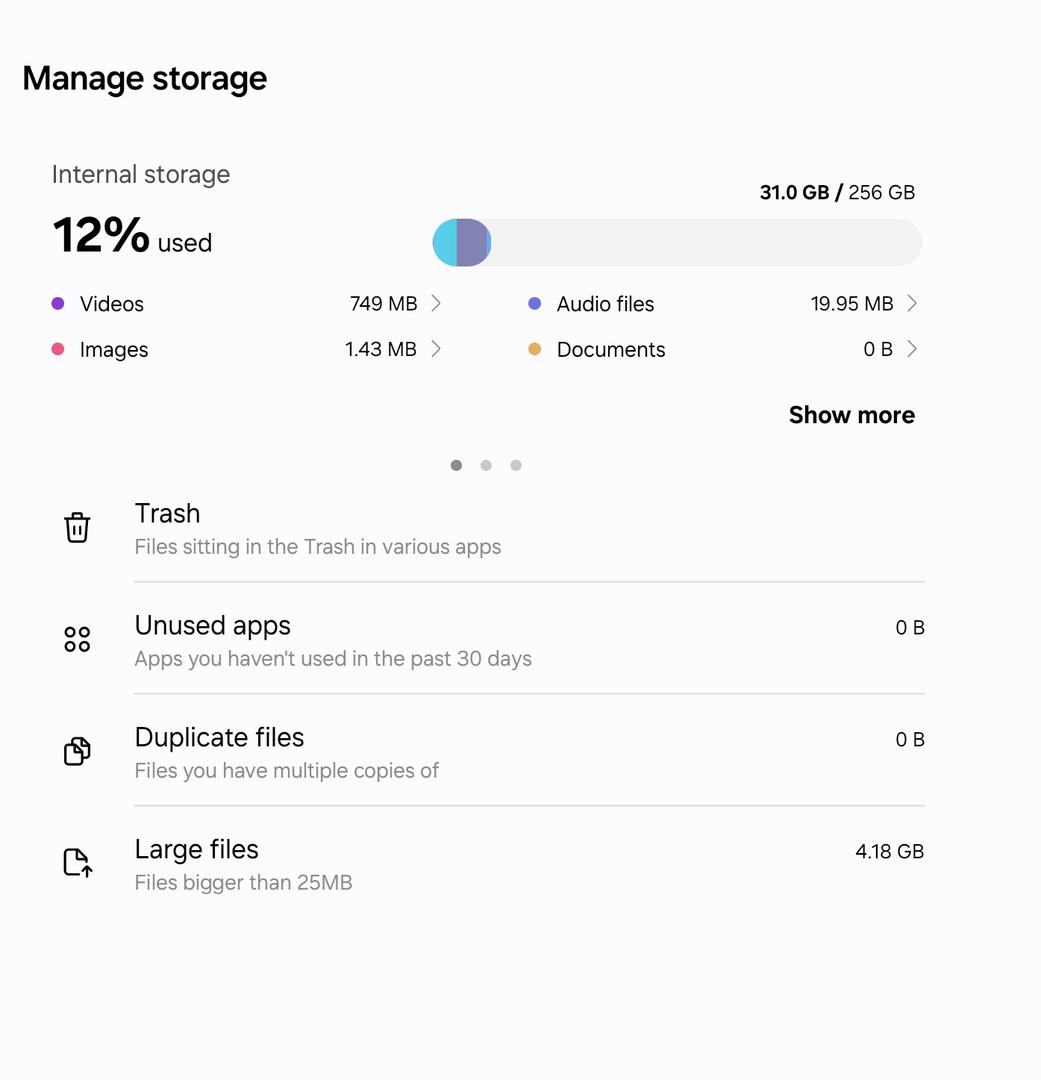Click the Unused apps four-circles icon
Viewport: 1041px width, 1080px height.
(77, 639)
